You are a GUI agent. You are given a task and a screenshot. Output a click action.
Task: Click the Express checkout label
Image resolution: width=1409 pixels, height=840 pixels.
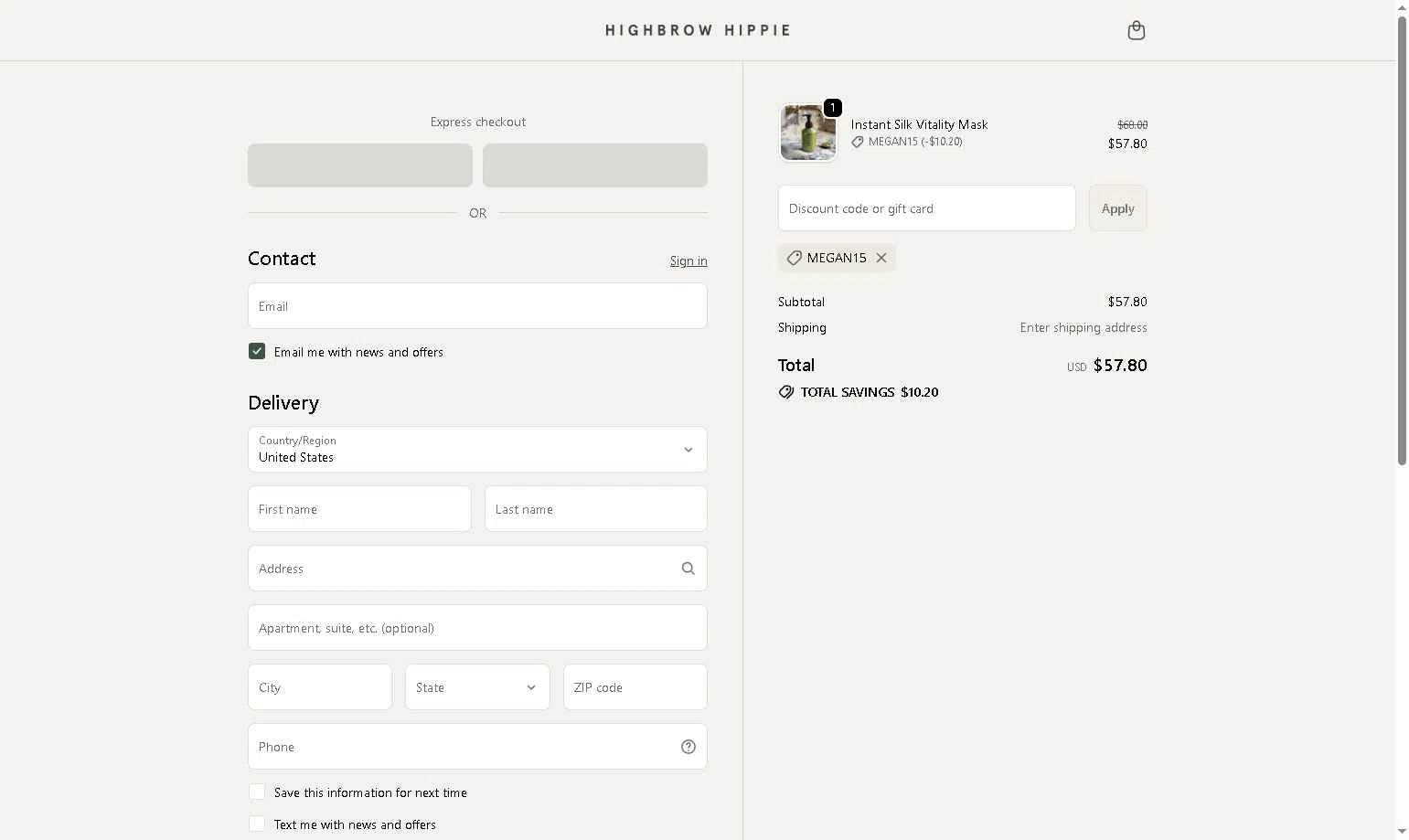pyautogui.click(x=478, y=122)
